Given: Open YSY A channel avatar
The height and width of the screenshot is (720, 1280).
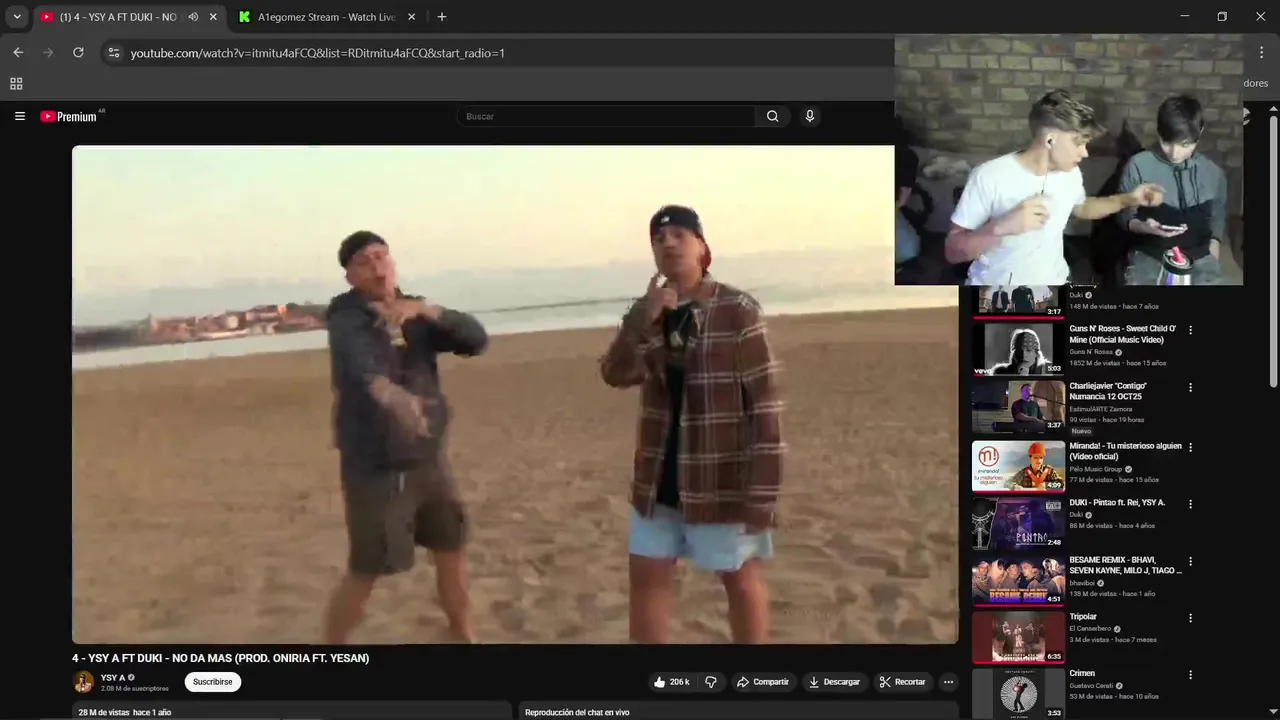Looking at the screenshot, I should (83, 682).
